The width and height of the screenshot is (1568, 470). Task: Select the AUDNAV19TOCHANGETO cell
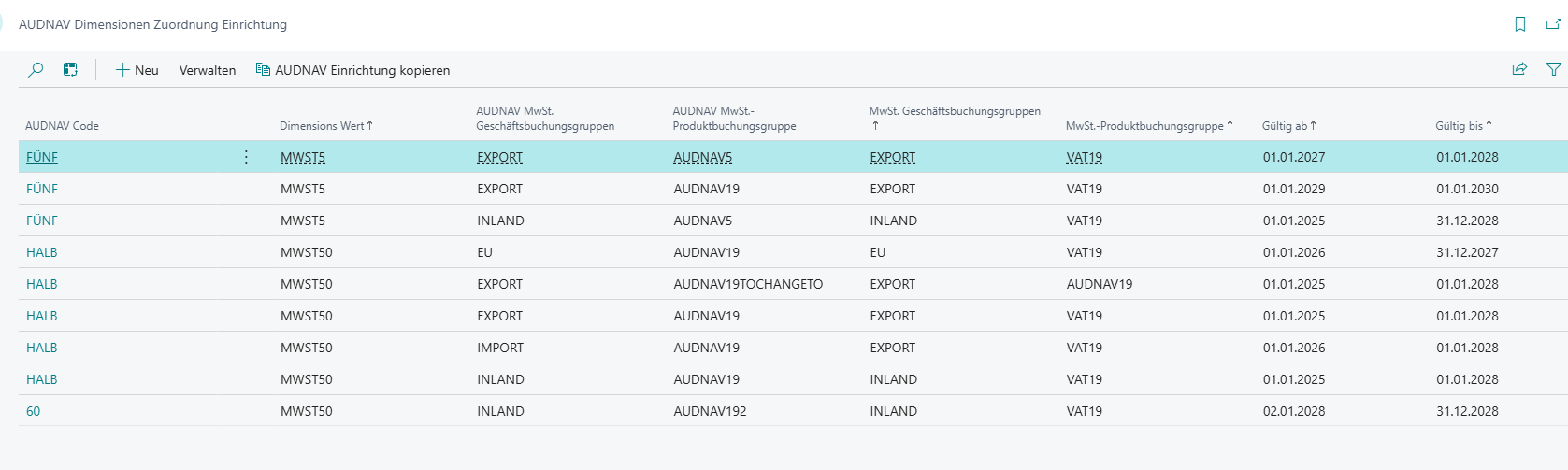click(748, 284)
